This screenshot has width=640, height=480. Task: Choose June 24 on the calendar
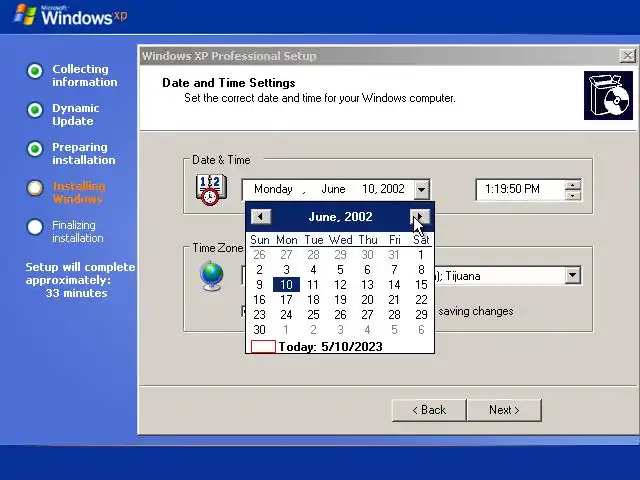click(286, 315)
